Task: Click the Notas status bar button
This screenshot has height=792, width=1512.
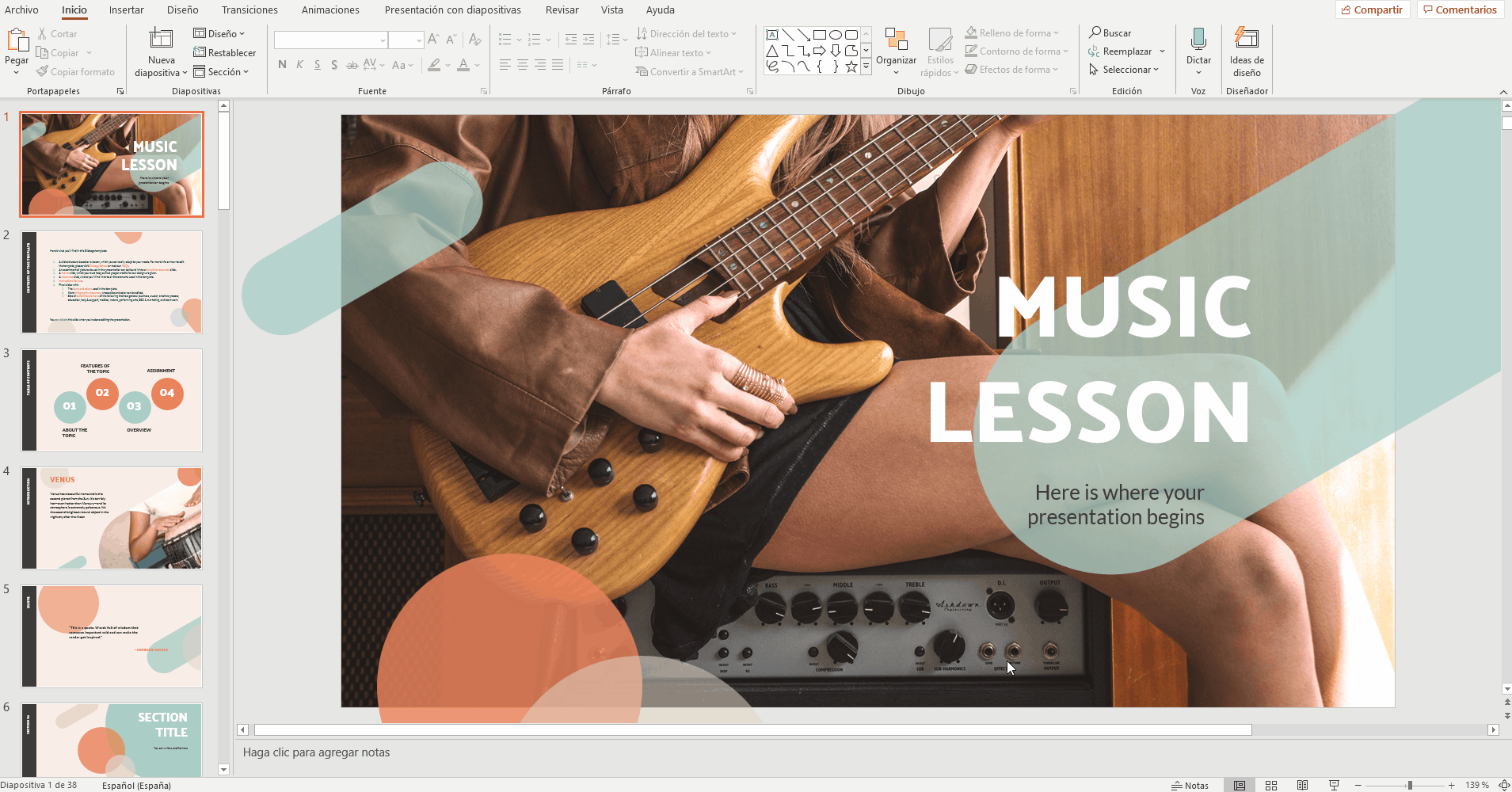Action: [1190, 785]
